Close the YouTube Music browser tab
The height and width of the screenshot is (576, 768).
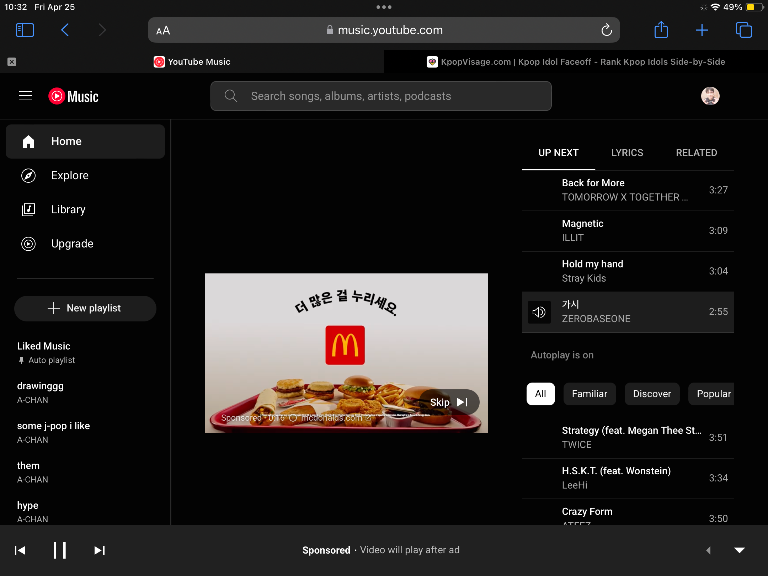pos(12,62)
